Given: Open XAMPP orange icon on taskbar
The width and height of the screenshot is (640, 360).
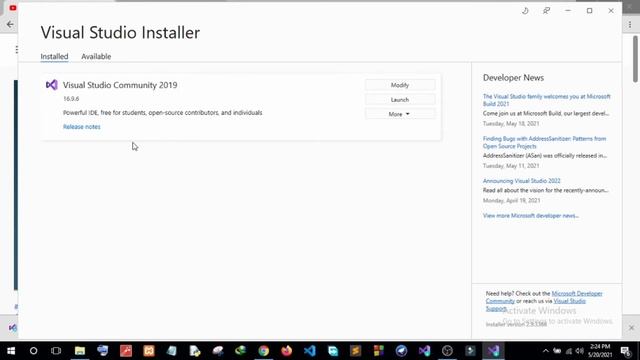Looking at the screenshot, I should pyautogui.click(x=149, y=351).
